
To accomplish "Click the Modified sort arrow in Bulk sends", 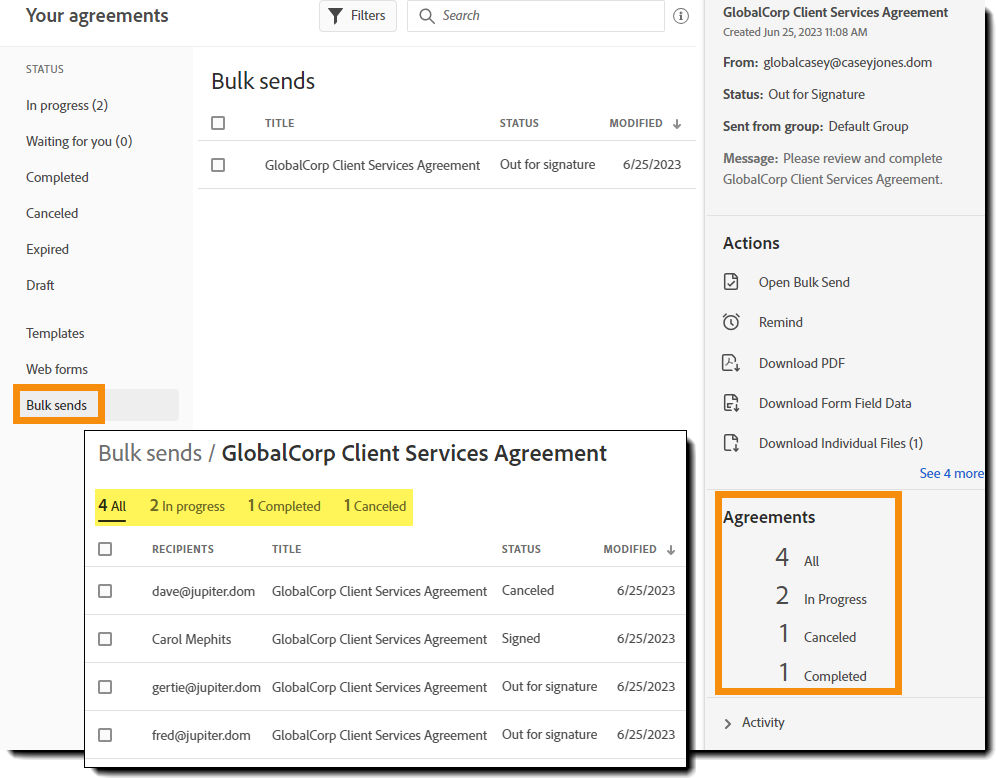I will click(x=677, y=123).
